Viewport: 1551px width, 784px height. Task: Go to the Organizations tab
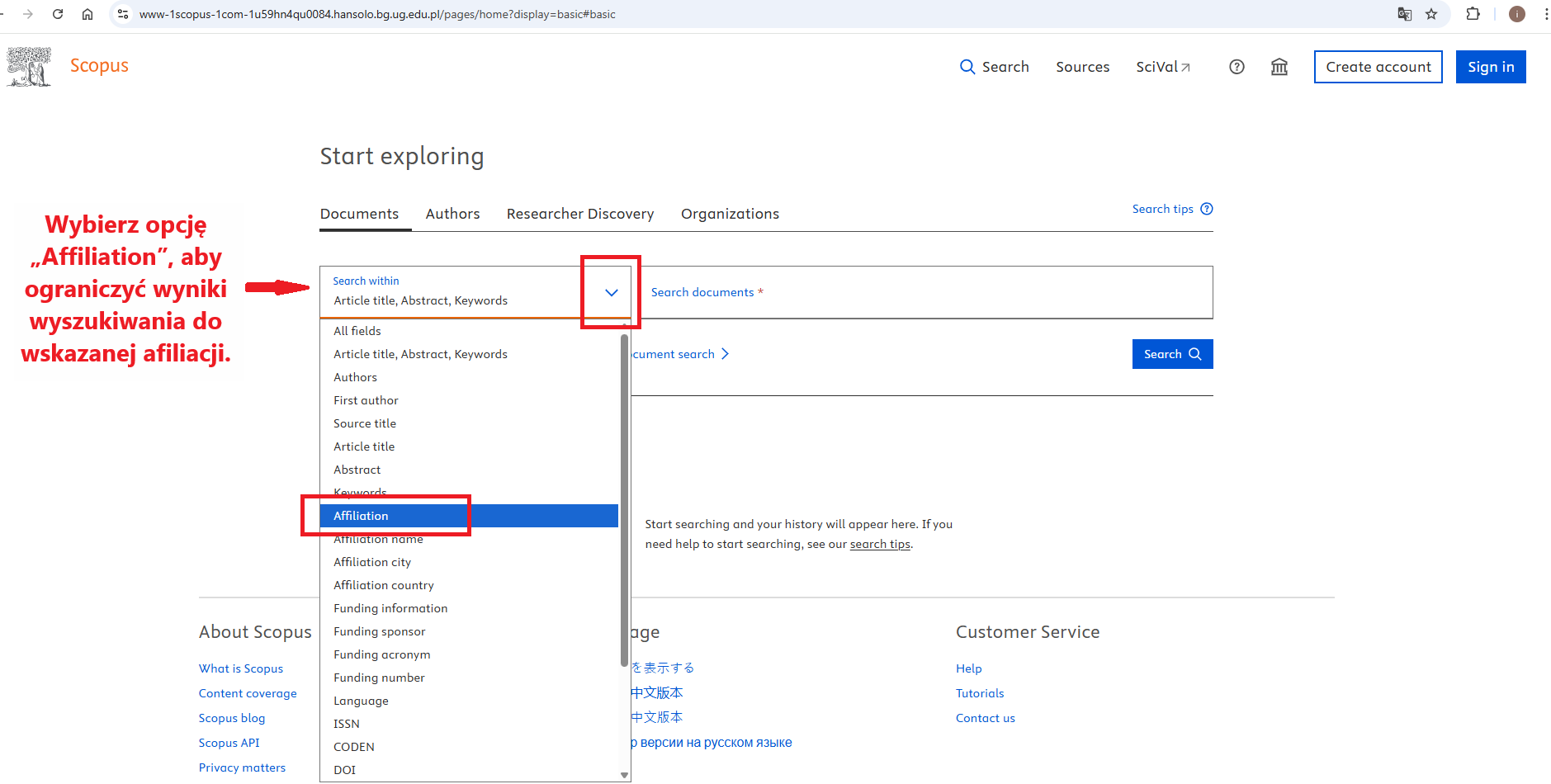(x=730, y=214)
